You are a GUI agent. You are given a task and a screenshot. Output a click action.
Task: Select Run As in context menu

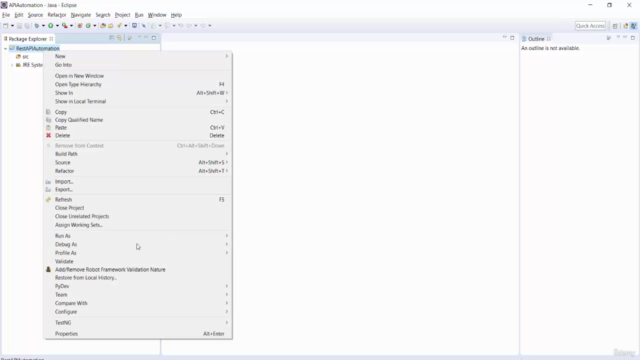click(x=138, y=236)
